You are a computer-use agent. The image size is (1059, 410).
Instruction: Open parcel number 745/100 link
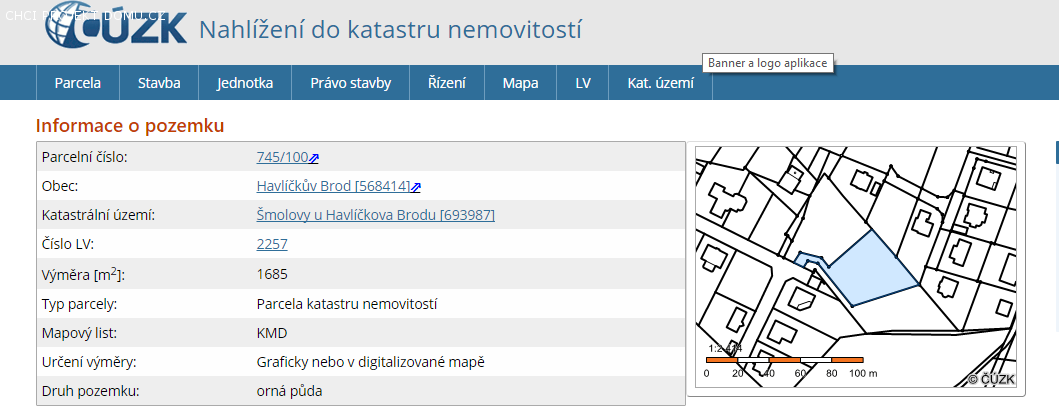coord(282,157)
